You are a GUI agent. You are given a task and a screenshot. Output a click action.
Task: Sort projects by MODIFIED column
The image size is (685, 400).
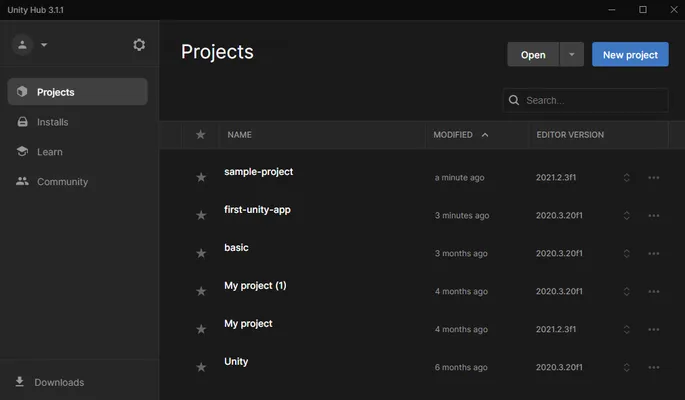coord(453,134)
